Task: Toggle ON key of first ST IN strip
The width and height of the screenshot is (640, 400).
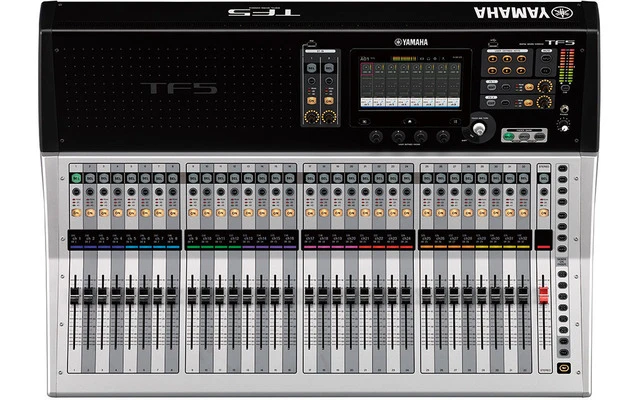Action: 311,100
